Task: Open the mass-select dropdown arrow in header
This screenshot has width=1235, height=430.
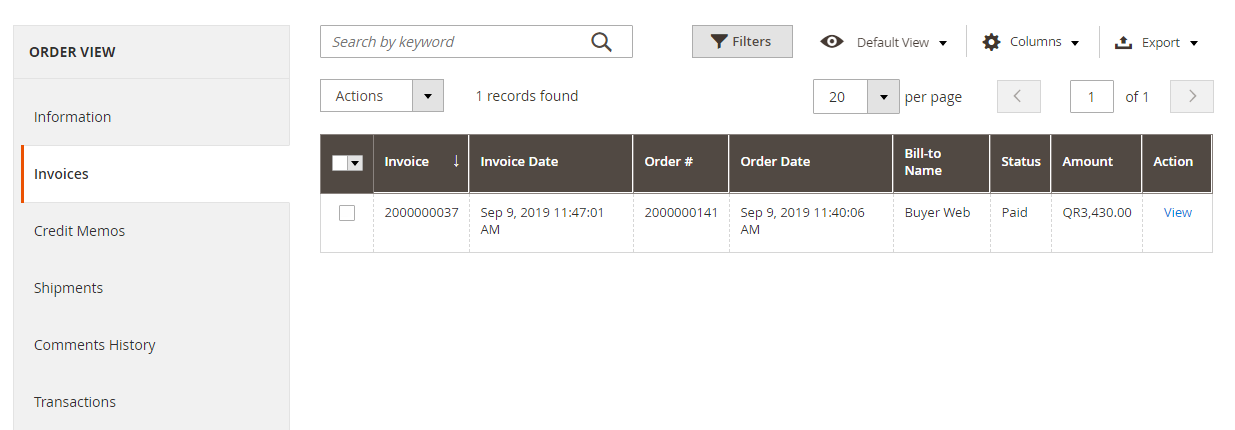Action: click(x=355, y=163)
